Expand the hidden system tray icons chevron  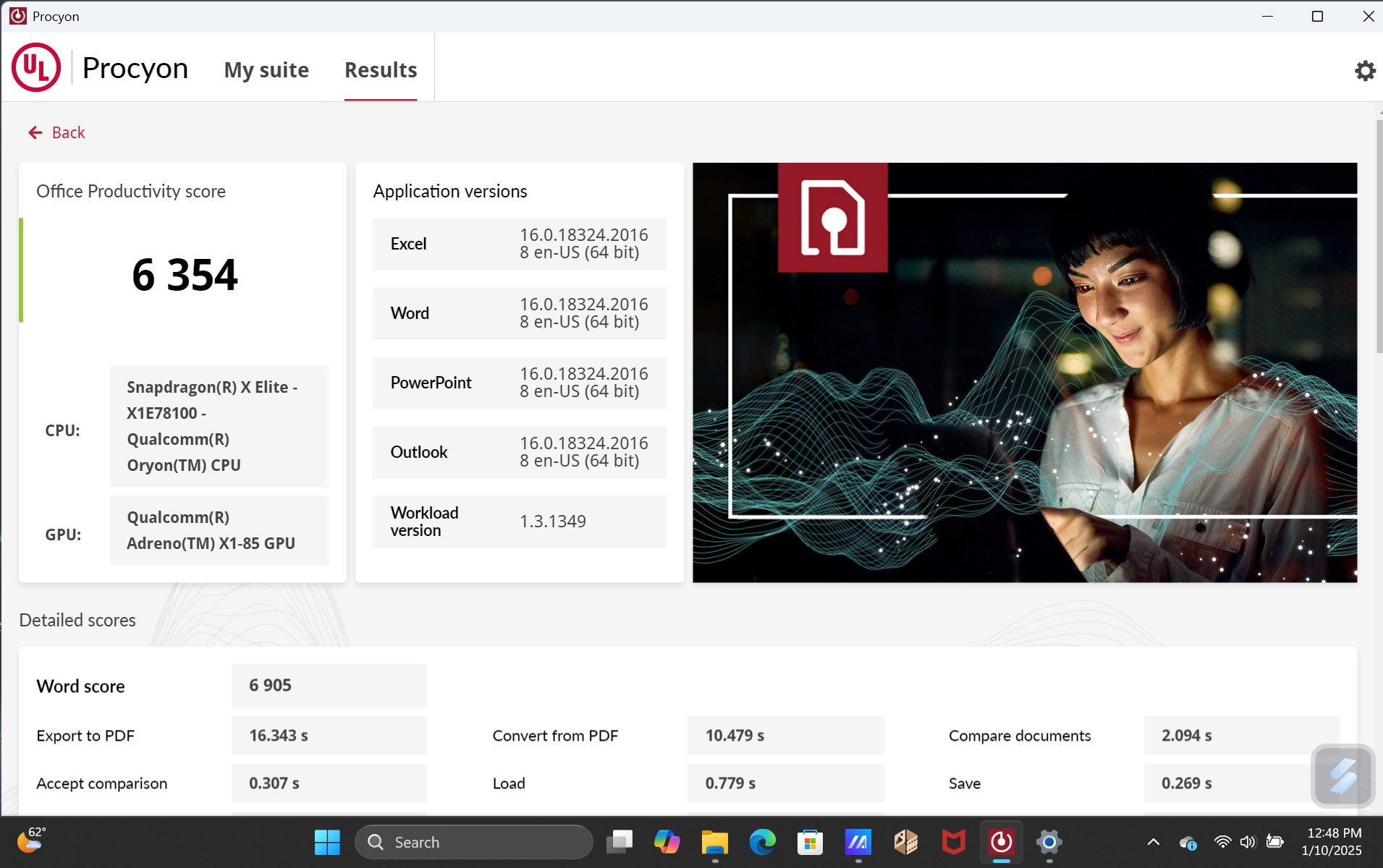tap(1154, 842)
